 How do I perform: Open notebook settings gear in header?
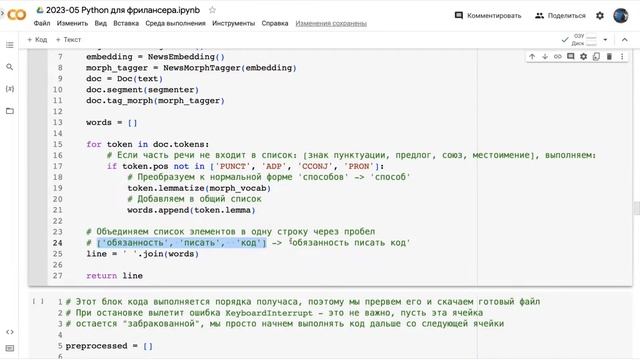click(600, 16)
